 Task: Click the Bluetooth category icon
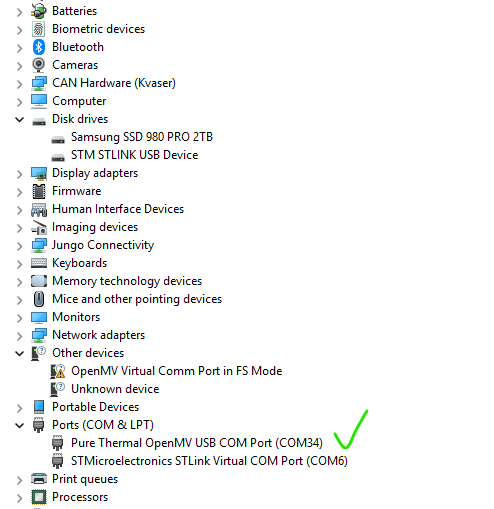[x=39, y=47]
